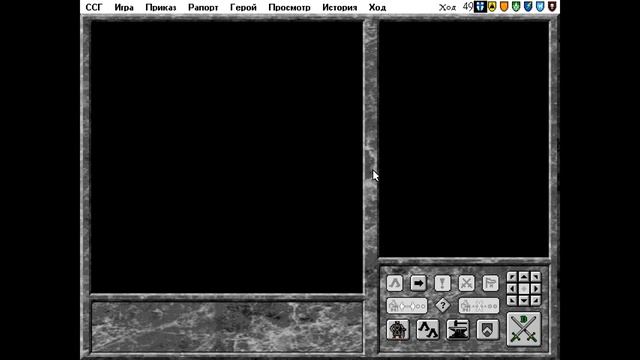The image size is (640, 360).
Task: Click the question mark diamond button
Action: (x=443, y=305)
